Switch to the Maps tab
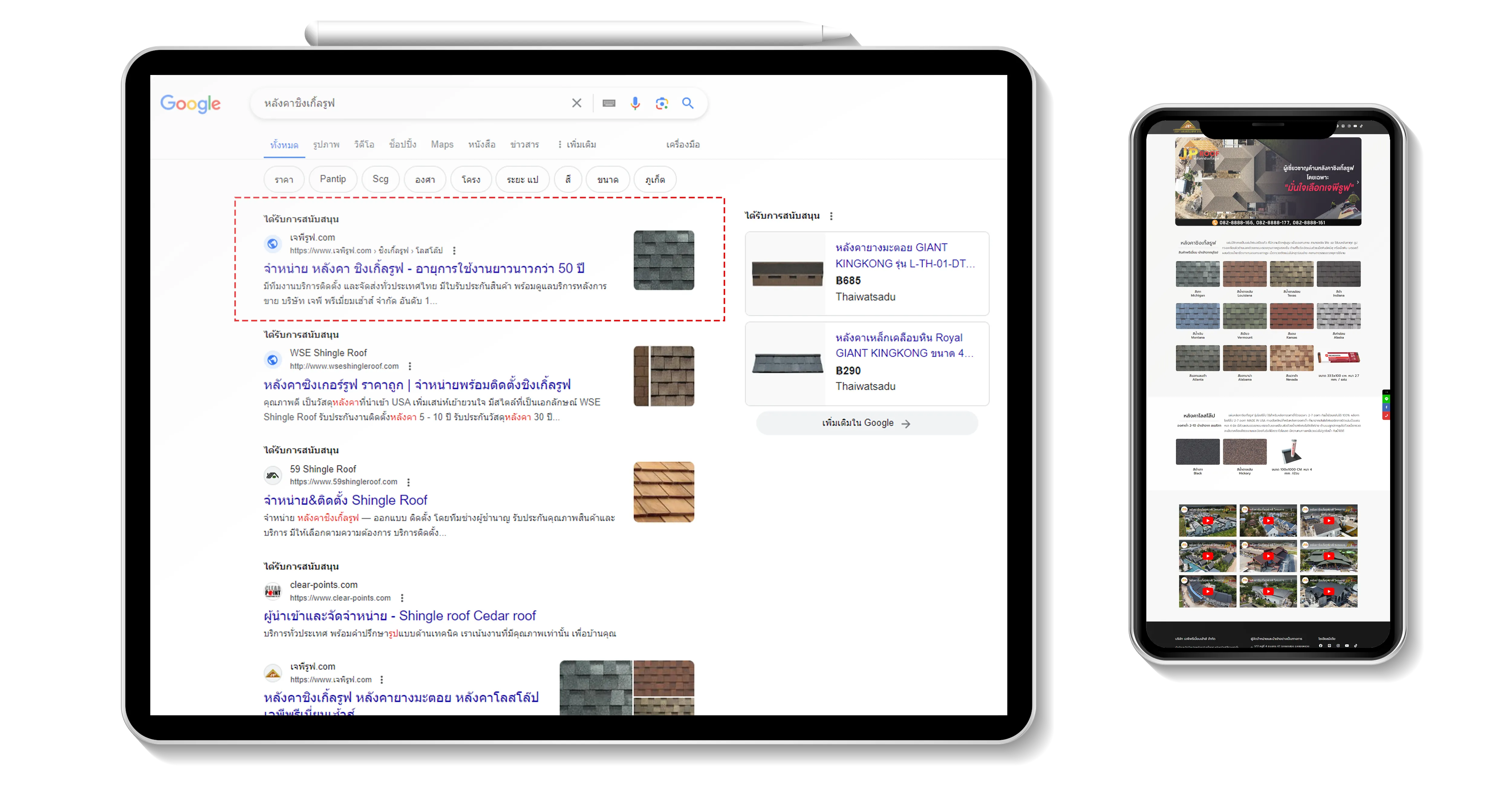This screenshot has height=793, width=1512. tap(442, 145)
